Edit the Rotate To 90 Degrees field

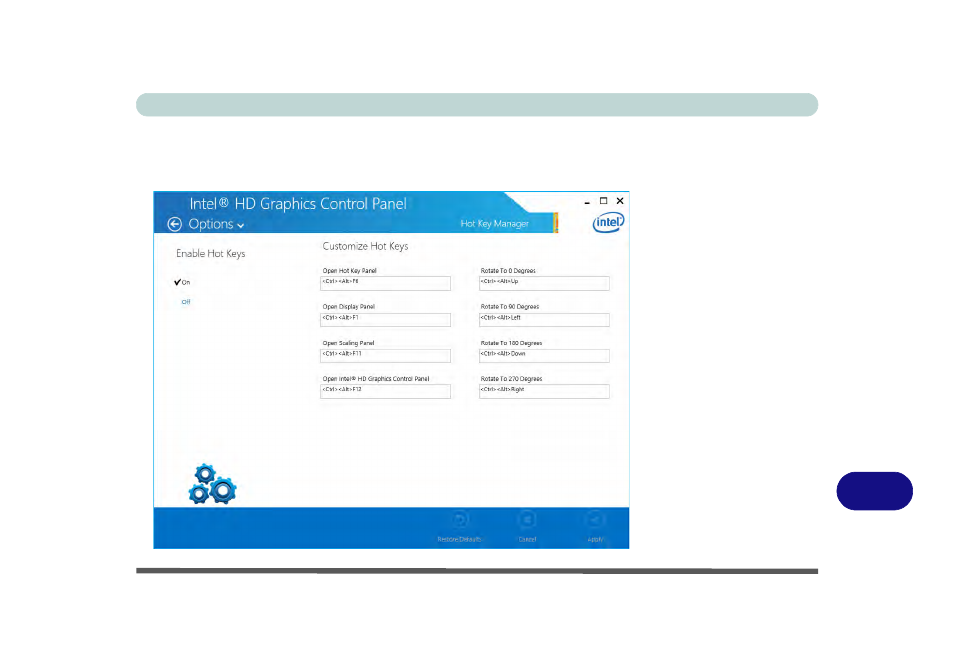(x=544, y=320)
